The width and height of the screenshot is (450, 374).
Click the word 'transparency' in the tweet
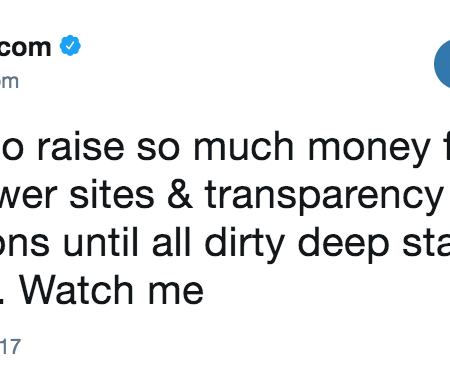tap(323, 198)
